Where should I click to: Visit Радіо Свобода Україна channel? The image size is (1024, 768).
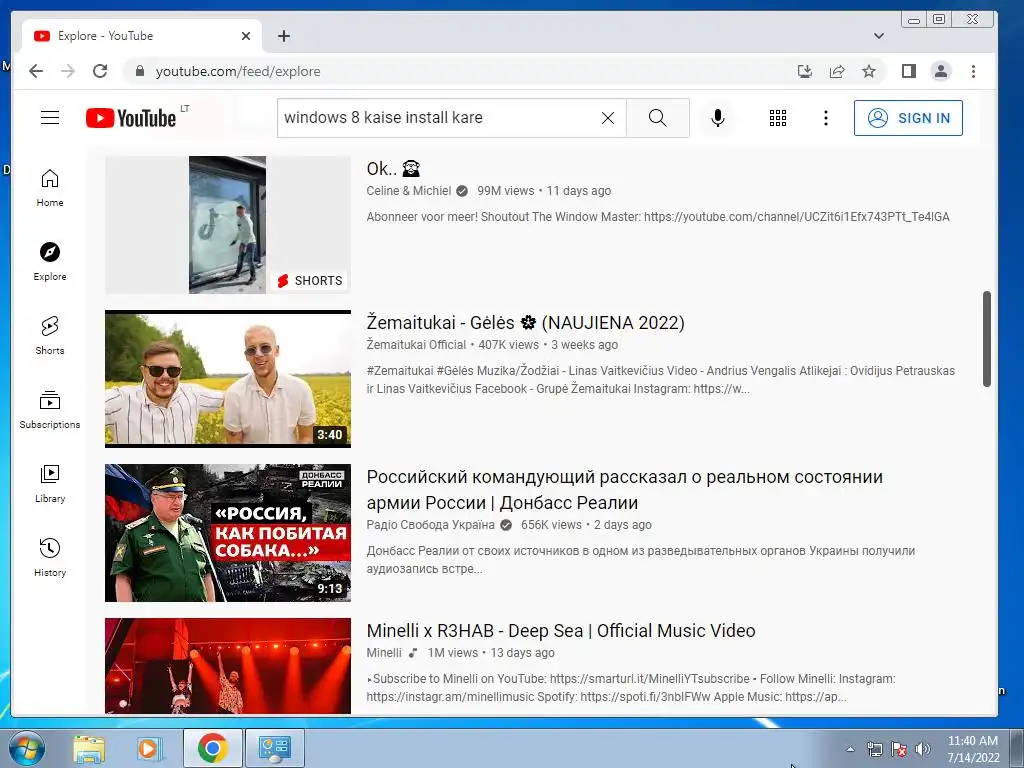pyautogui.click(x=430, y=525)
